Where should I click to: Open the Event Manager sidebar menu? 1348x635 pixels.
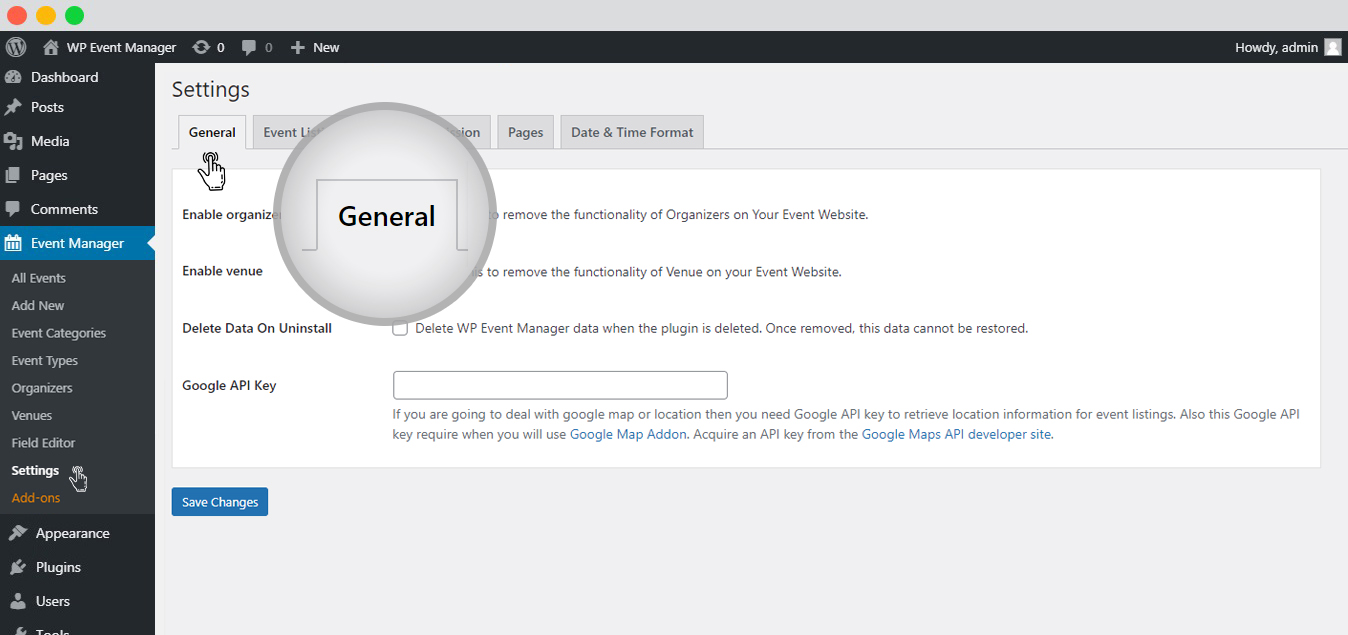77,243
